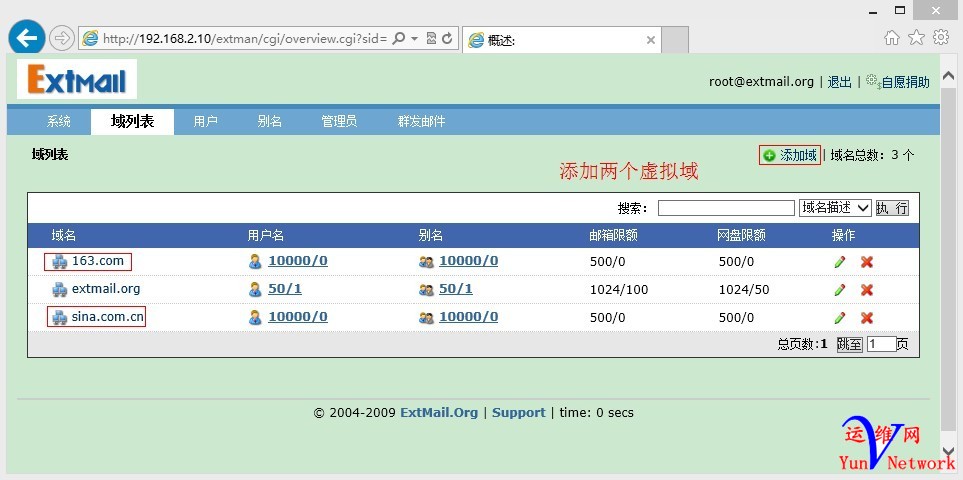Click the address bar search magnifier

pyautogui.click(x=399, y=38)
